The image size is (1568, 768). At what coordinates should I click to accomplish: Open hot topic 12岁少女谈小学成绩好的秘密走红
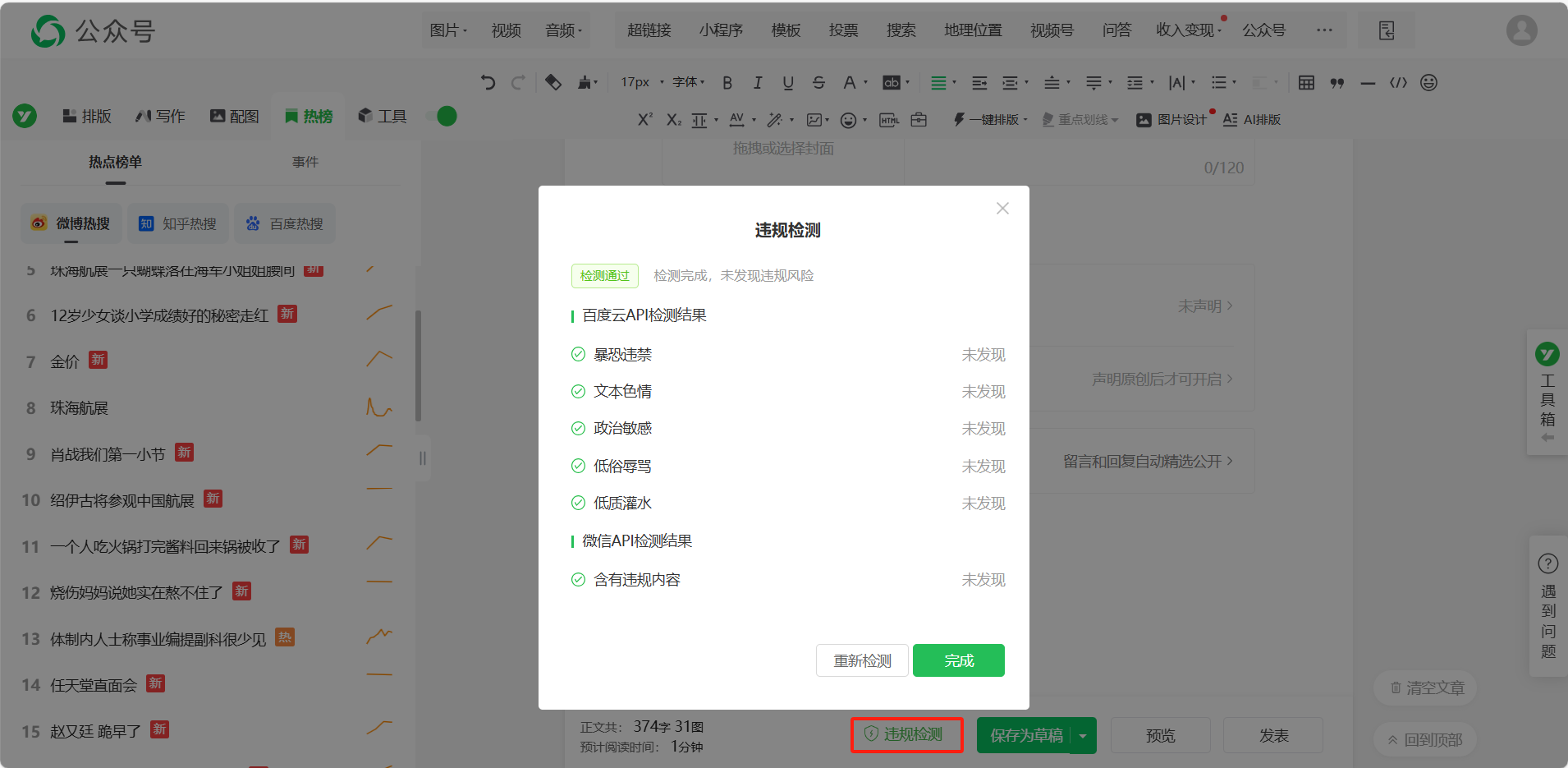[159, 315]
